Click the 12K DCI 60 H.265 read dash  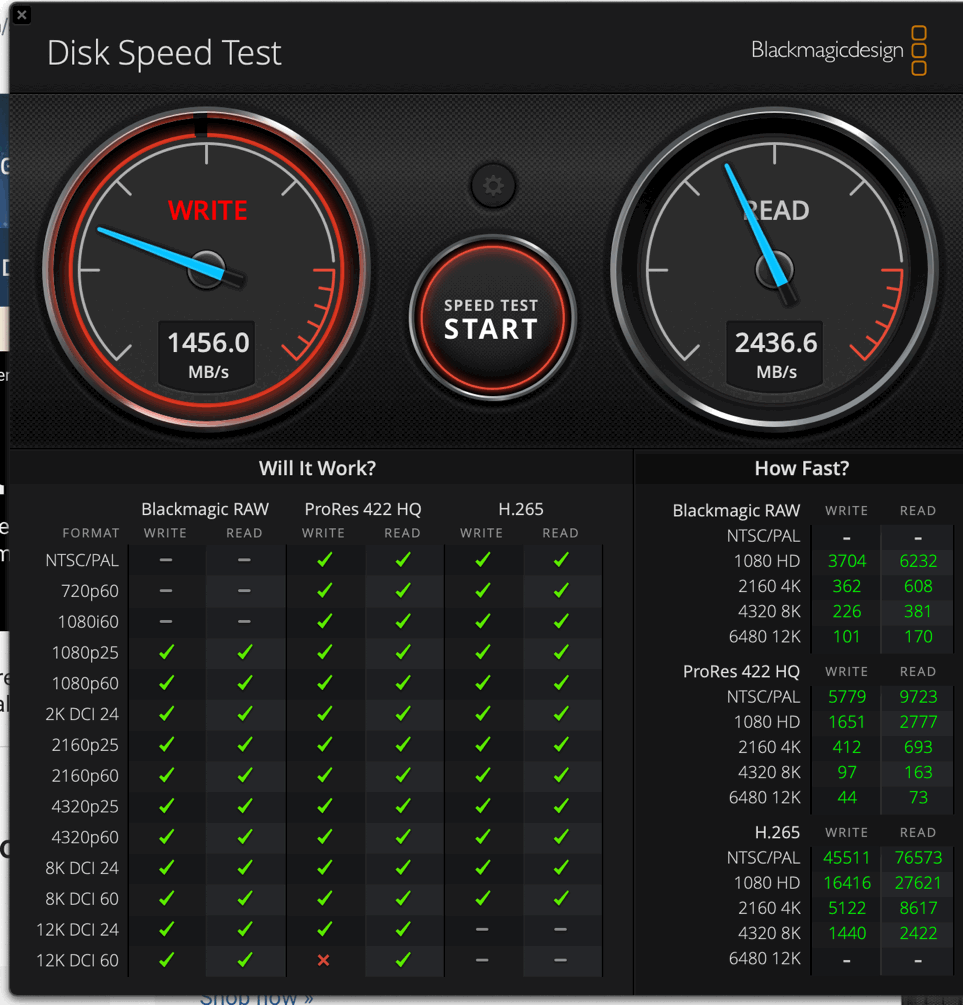[560, 960]
